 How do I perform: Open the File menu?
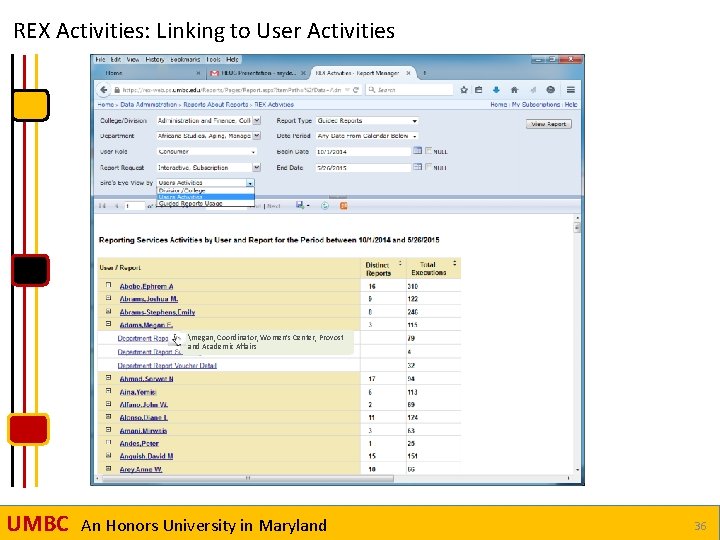click(x=100, y=60)
